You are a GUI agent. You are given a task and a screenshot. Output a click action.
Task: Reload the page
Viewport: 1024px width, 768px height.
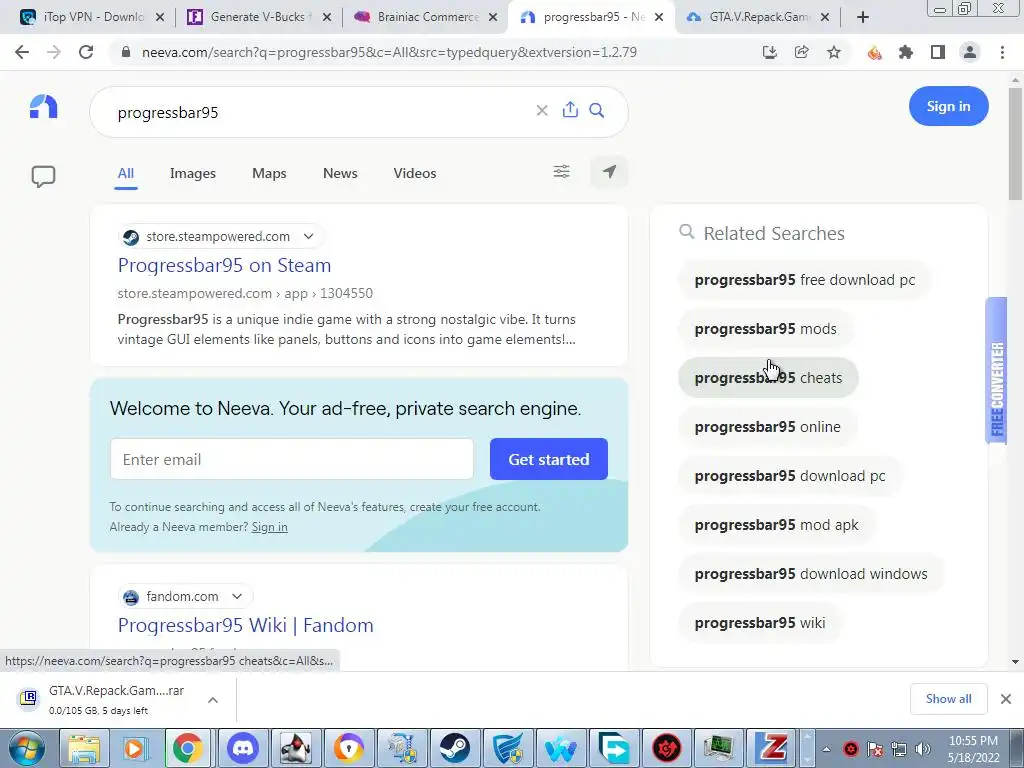tap(86, 52)
